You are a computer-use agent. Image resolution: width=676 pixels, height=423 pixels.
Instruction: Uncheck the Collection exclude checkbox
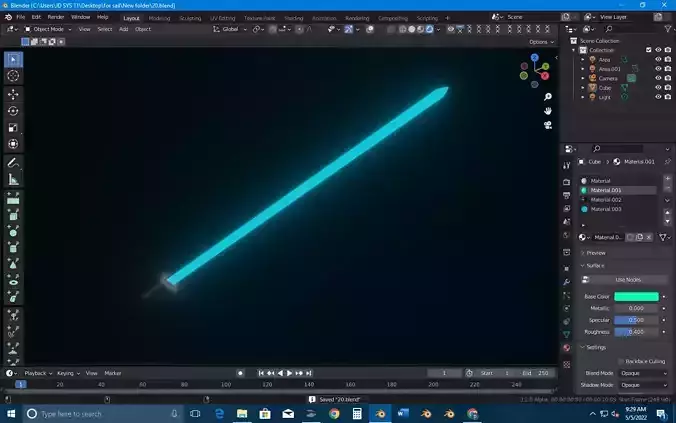(x=648, y=50)
